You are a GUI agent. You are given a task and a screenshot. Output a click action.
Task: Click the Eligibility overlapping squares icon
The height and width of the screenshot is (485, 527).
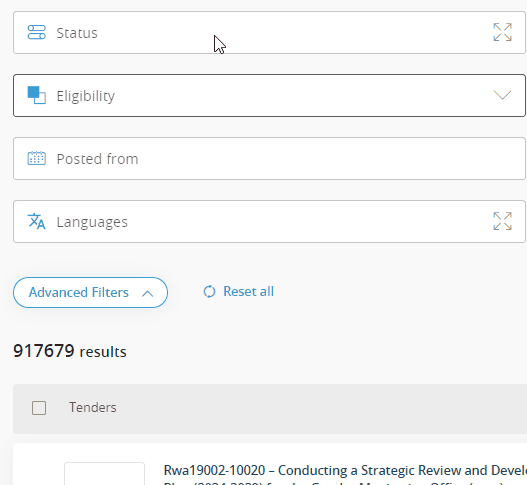tap(36, 95)
